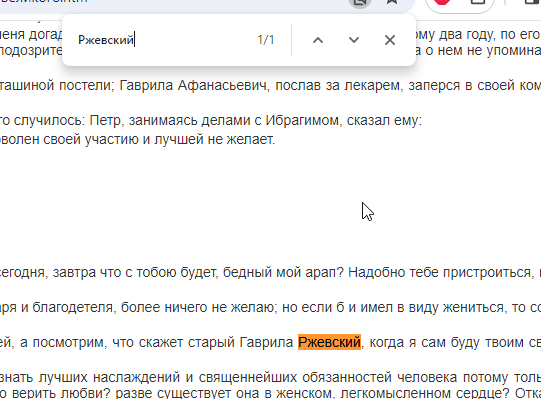Go to next find result
The width and height of the screenshot is (541, 399).
[354, 40]
